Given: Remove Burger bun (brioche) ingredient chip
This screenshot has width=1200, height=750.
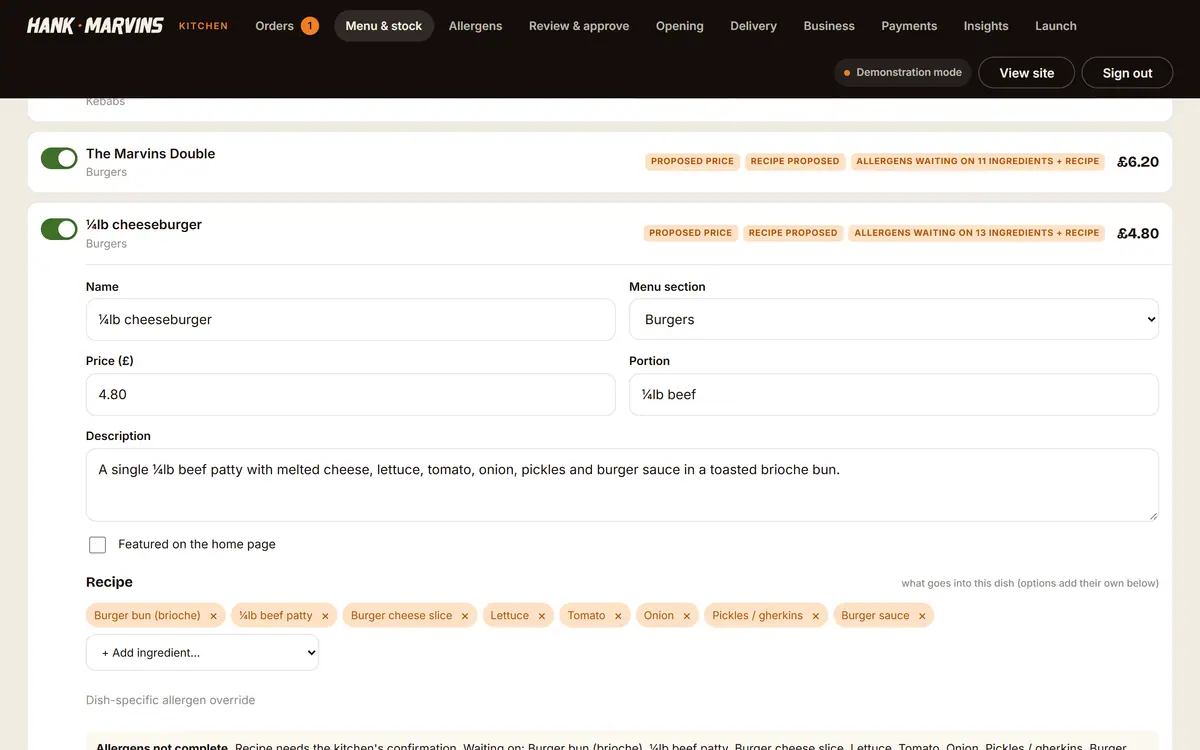Looking at the screenshot, I should [213, 616].
